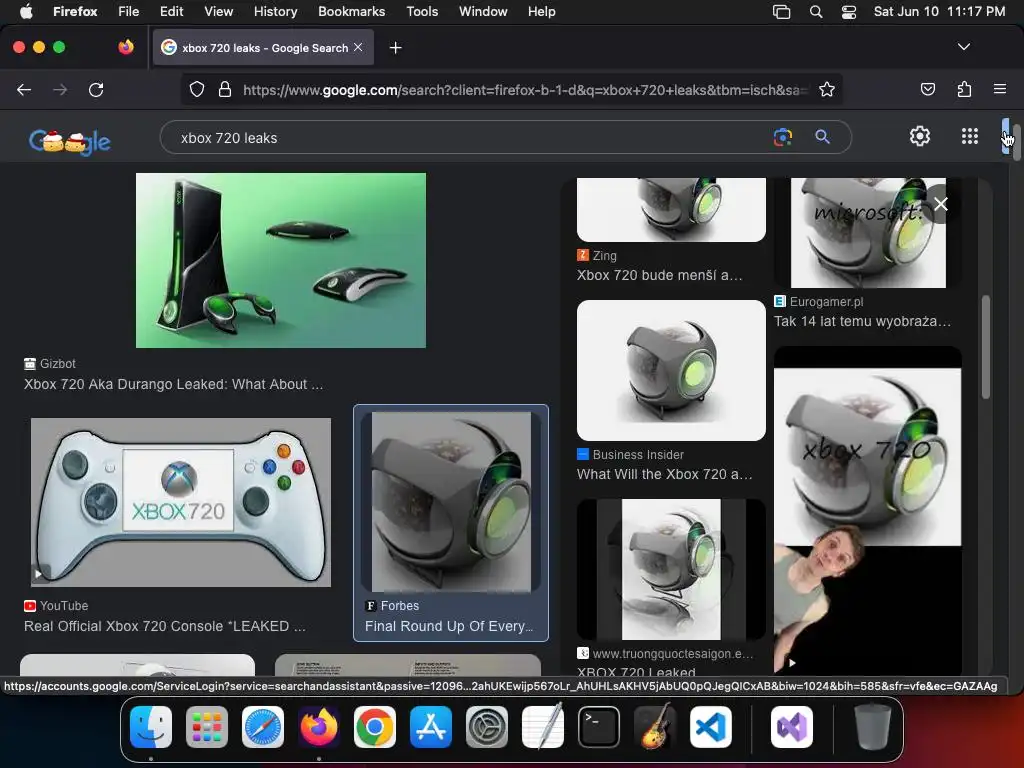Open Launchpad from the Dock

pyautogui.click(x=206, y=727)
